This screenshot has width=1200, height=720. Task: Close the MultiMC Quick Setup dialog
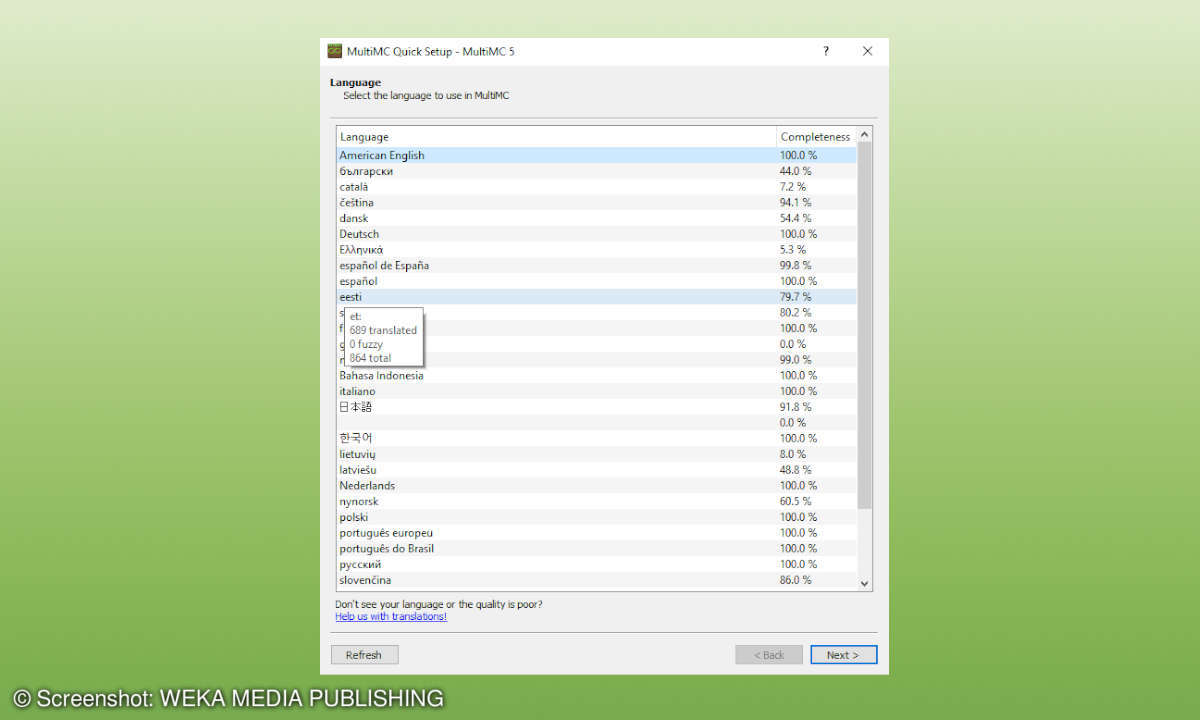tap(867, 51)
